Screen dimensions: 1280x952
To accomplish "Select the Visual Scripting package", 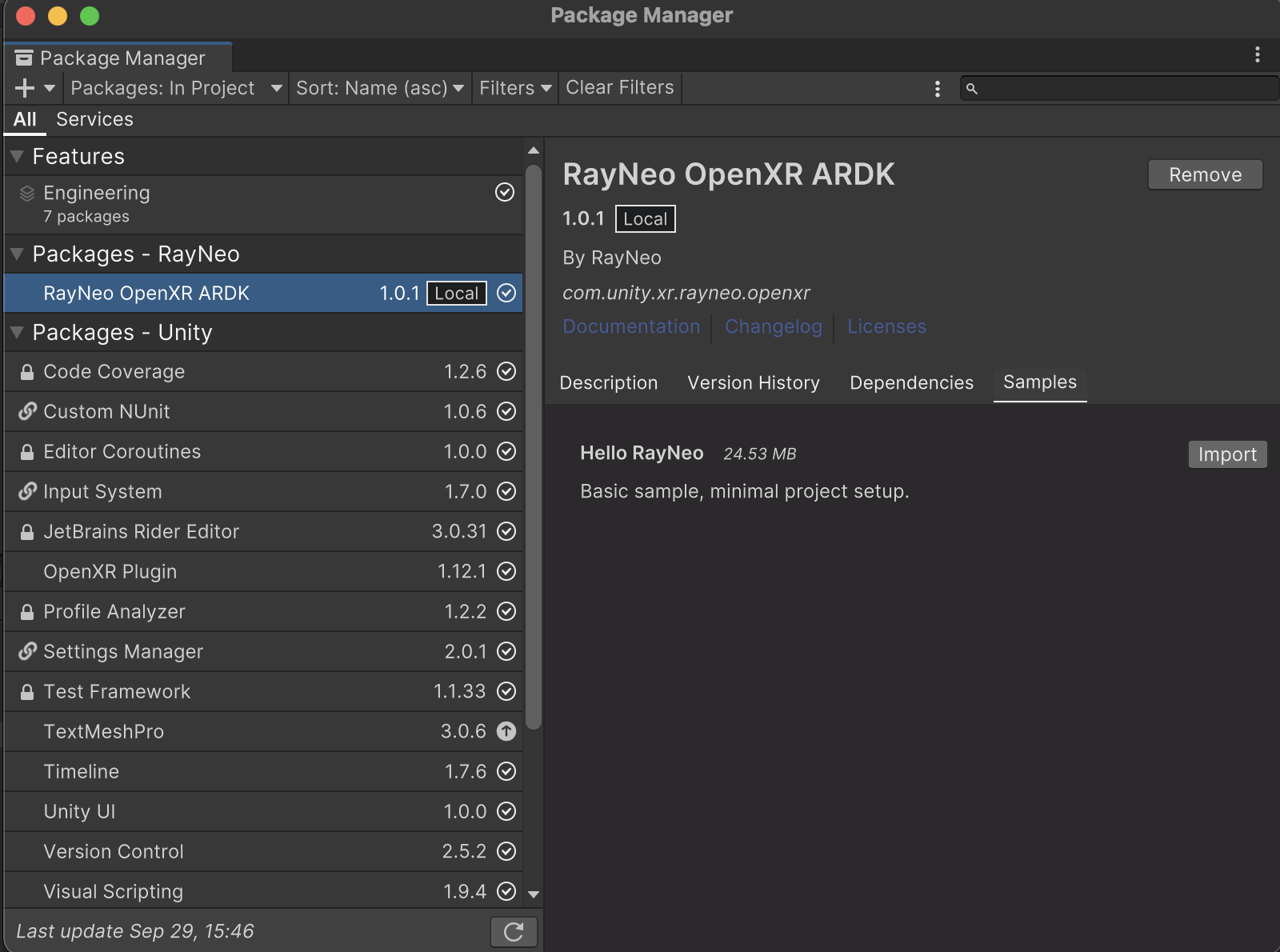I will [x=263, y=891].
